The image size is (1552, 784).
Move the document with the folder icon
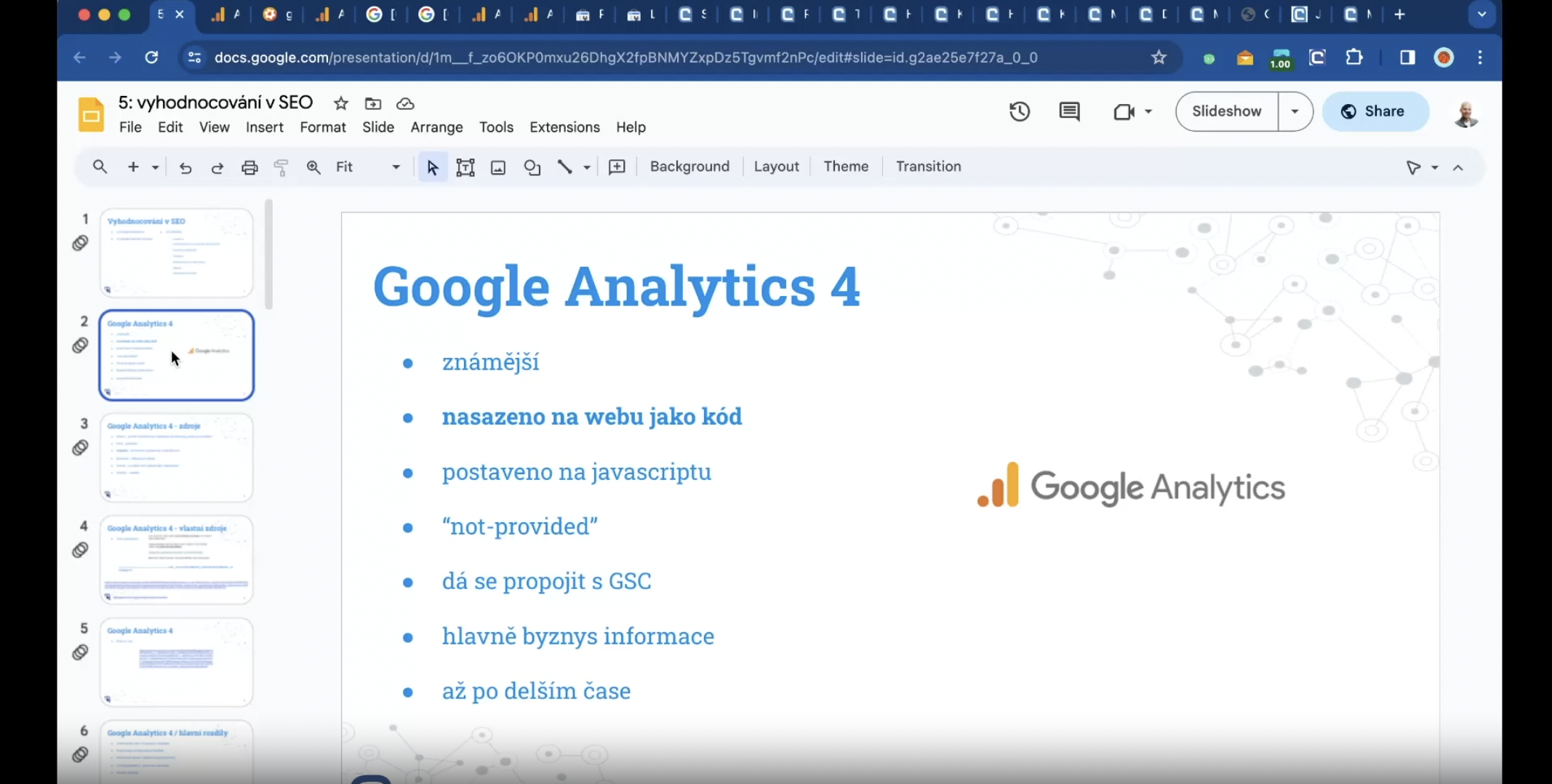[x=373, y=103]
